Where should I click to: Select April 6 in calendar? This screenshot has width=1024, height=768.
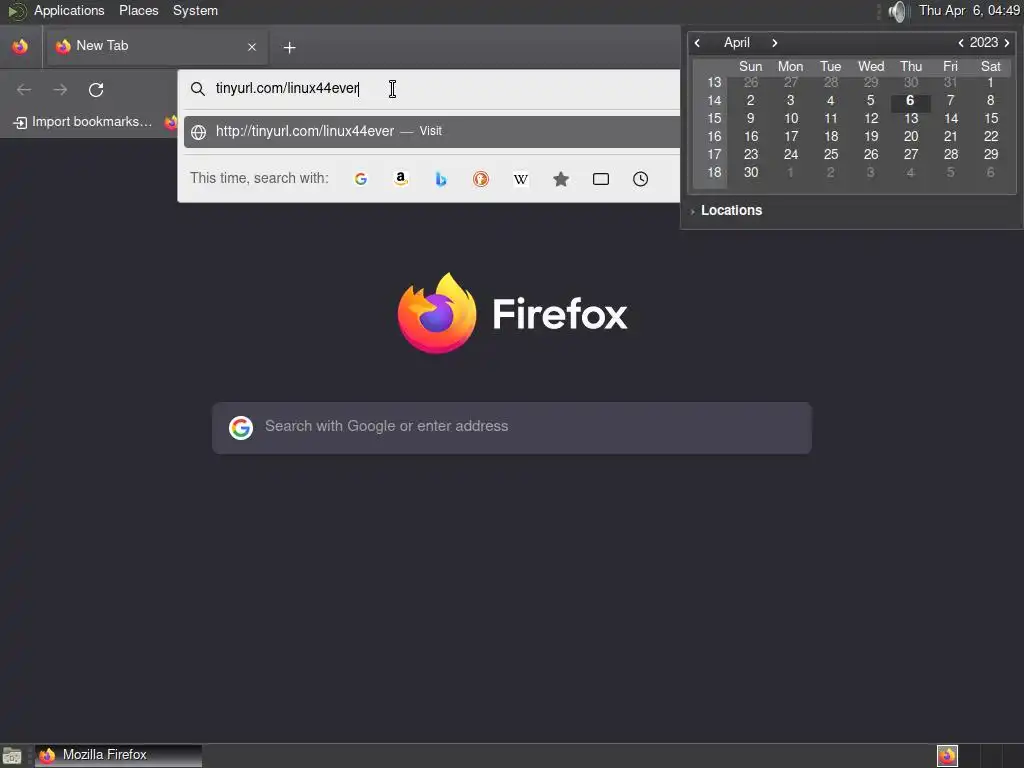(910, 101)
